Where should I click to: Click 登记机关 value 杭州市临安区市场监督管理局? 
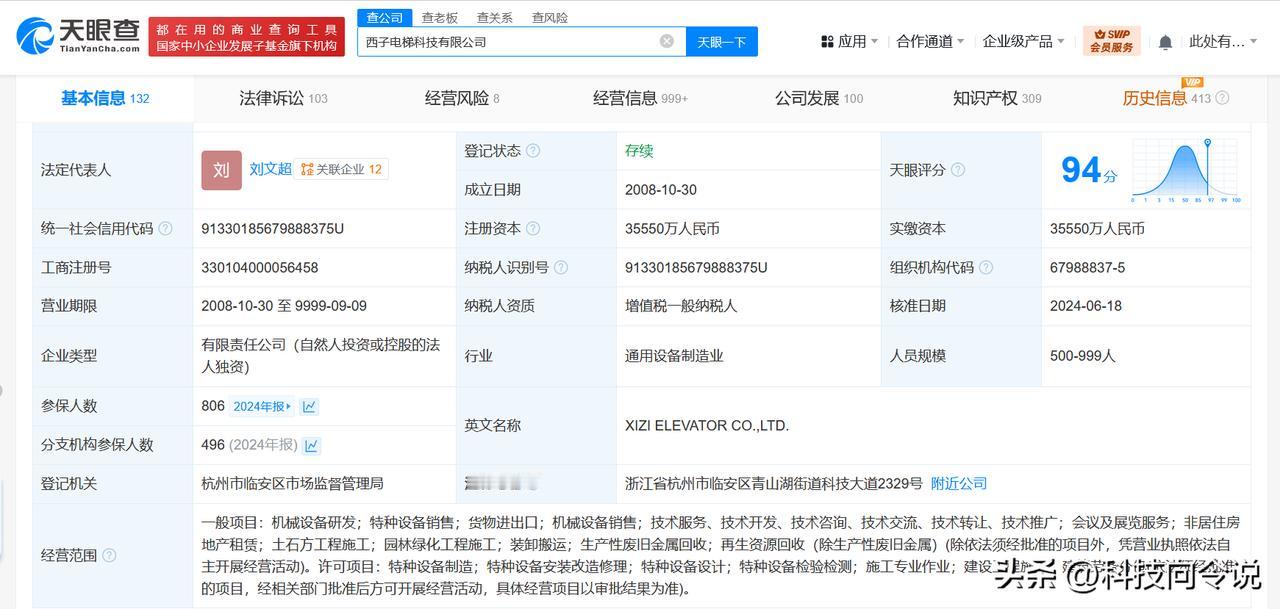pyautogui.click(x=292, y=484)
